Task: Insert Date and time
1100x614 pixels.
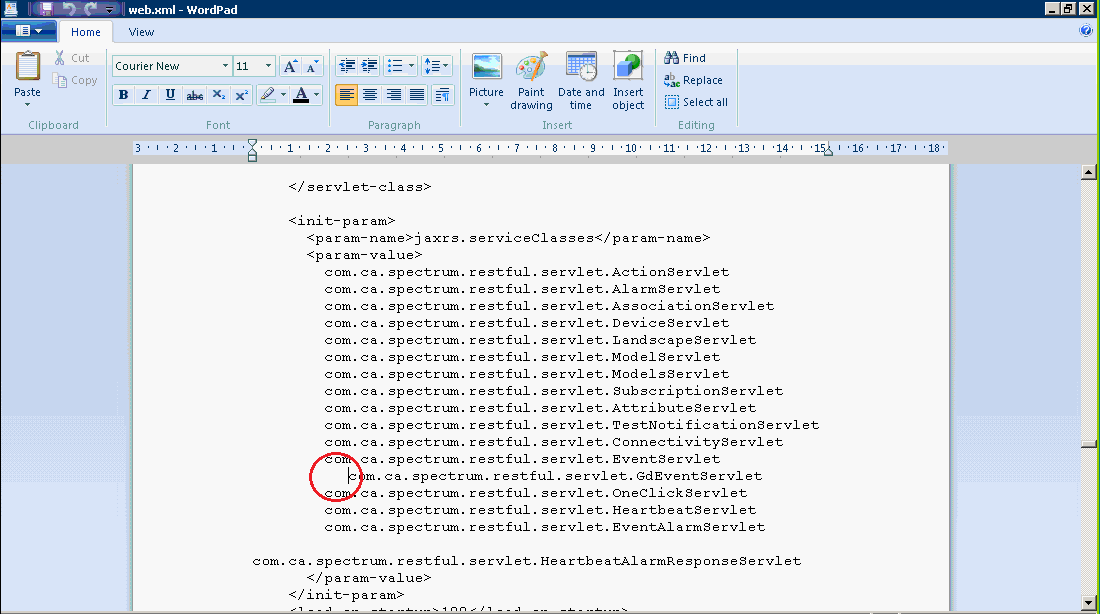Action: pyautogui.click(x=581, y=68)
